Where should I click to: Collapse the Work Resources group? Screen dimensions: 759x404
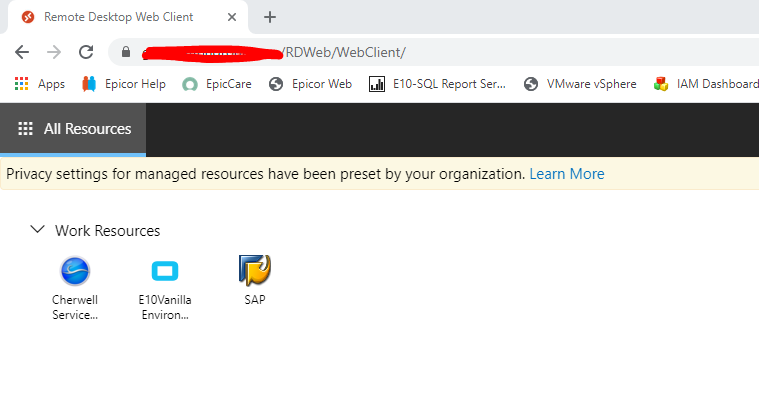point(38,230)
